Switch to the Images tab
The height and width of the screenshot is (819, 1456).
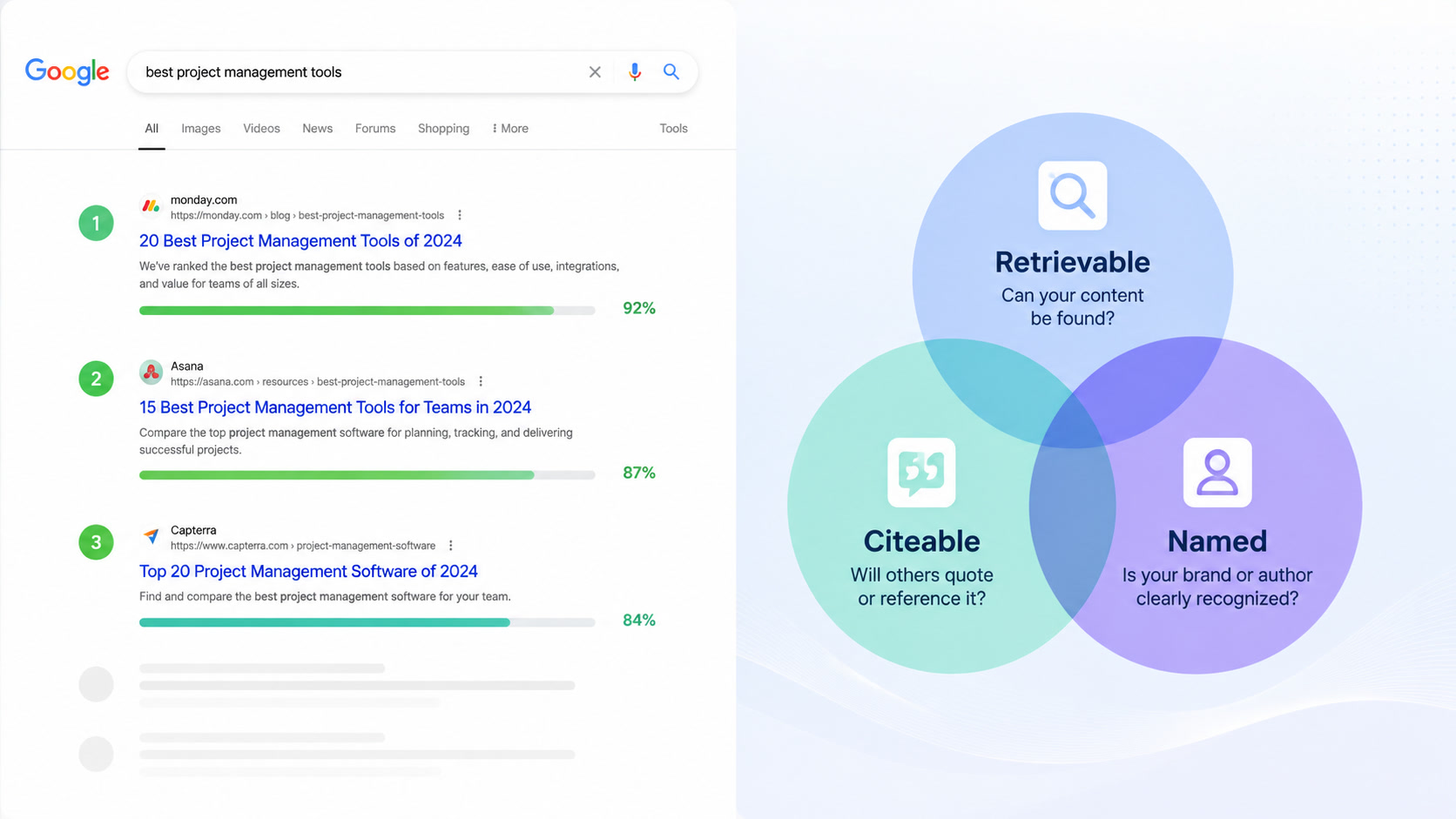[x=201, y=129]
